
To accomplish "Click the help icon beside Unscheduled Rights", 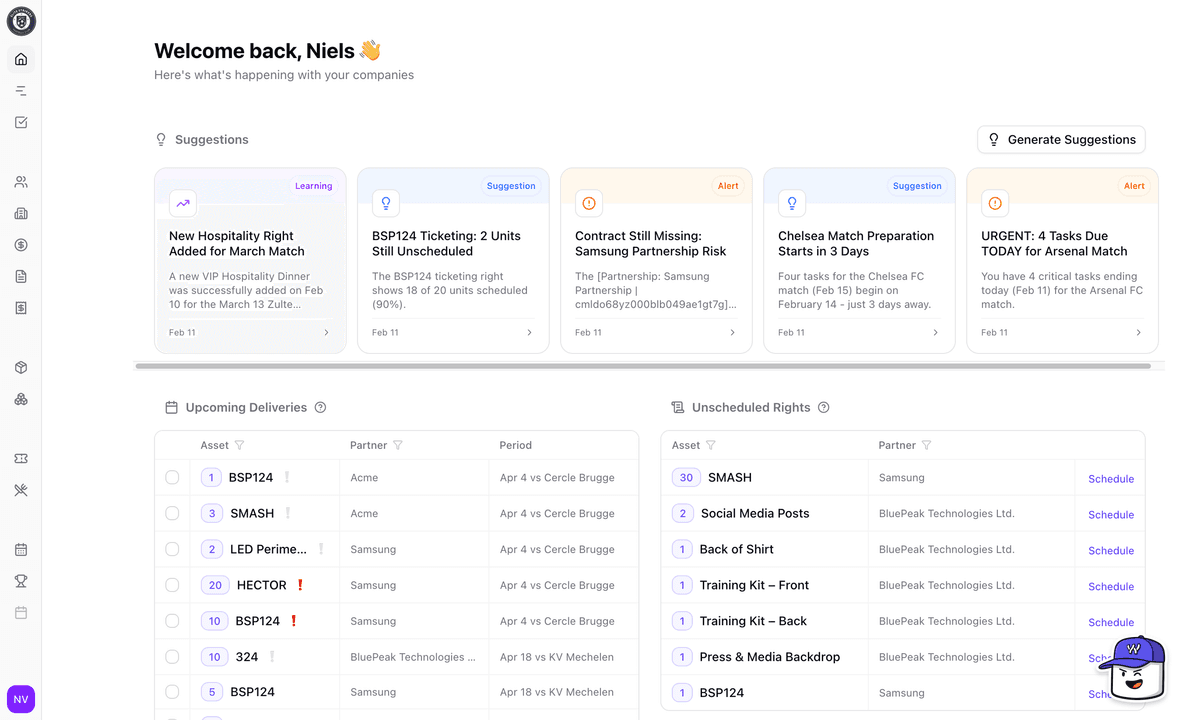I will tap(824, 407).
